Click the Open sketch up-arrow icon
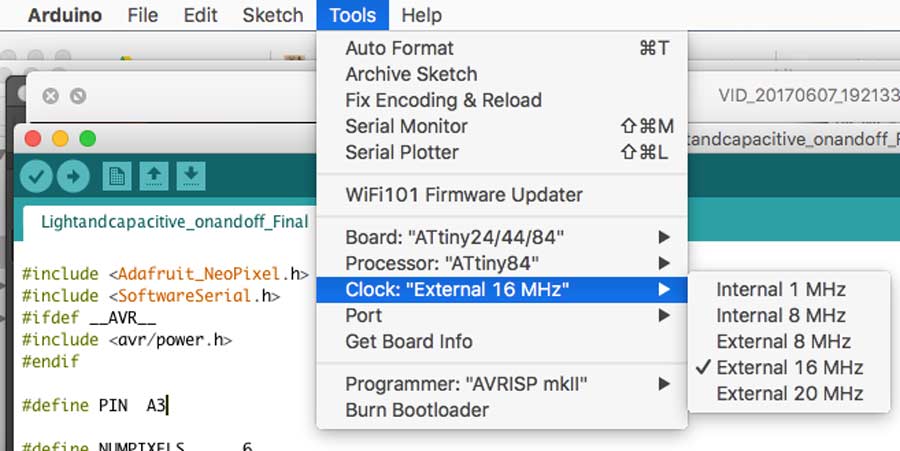The width and height of the screenshot is (900, 451). point(154,177)
